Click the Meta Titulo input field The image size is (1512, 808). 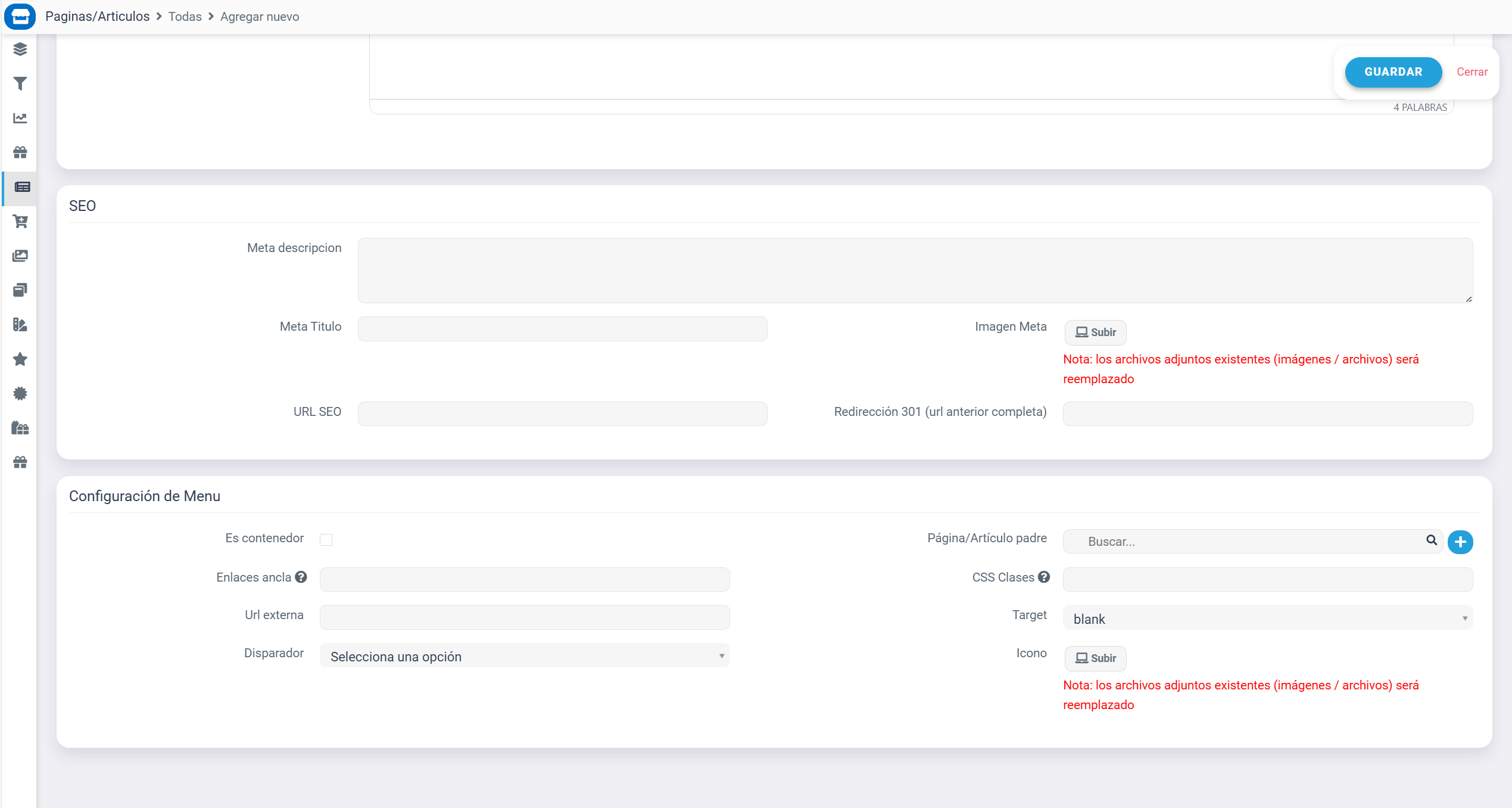coord(562,329)
